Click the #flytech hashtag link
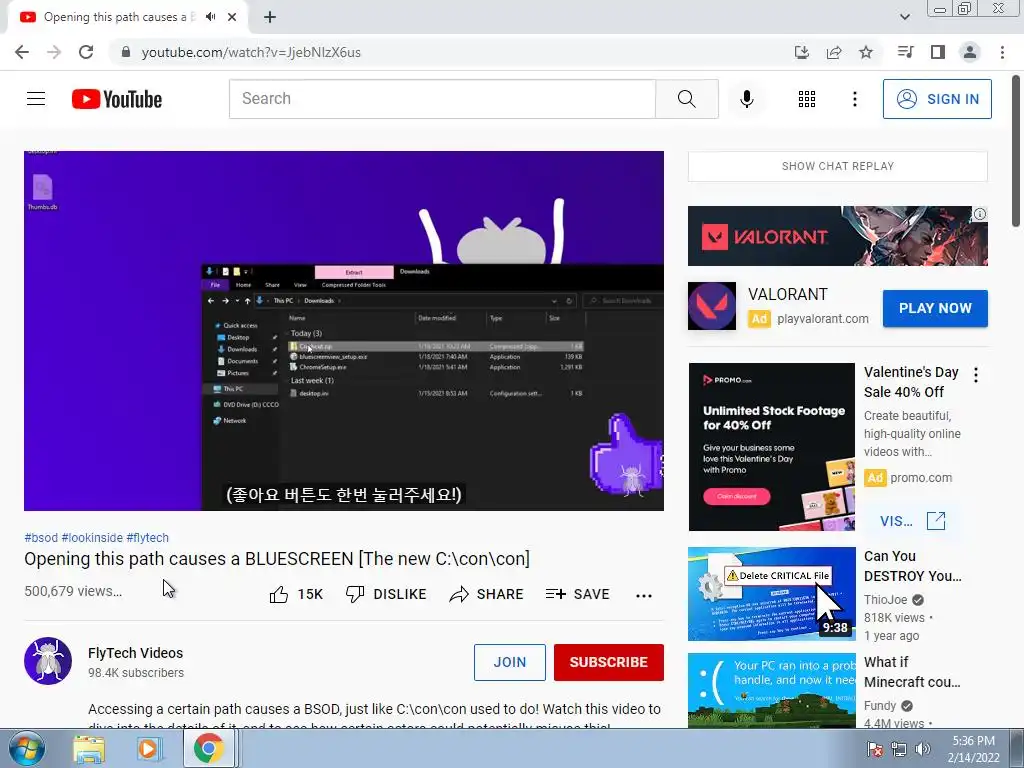 click(x=148, y=537)
